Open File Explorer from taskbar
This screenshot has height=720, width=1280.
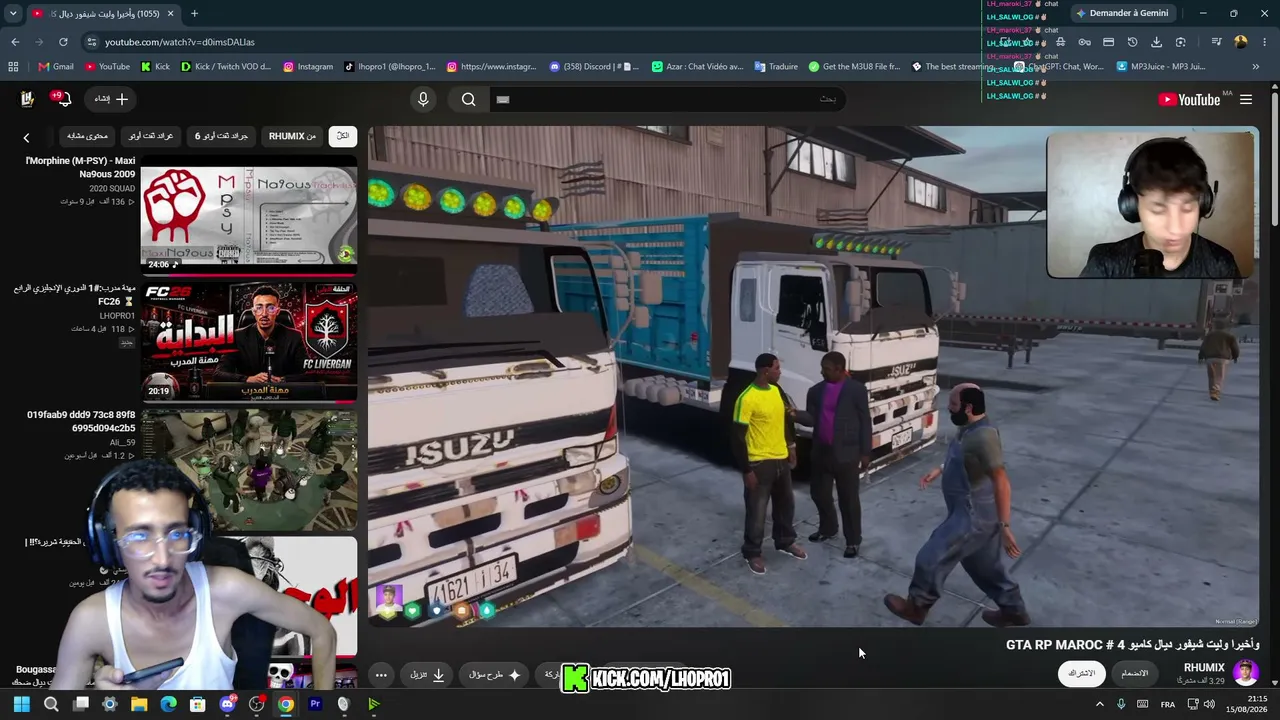[139, 704]
